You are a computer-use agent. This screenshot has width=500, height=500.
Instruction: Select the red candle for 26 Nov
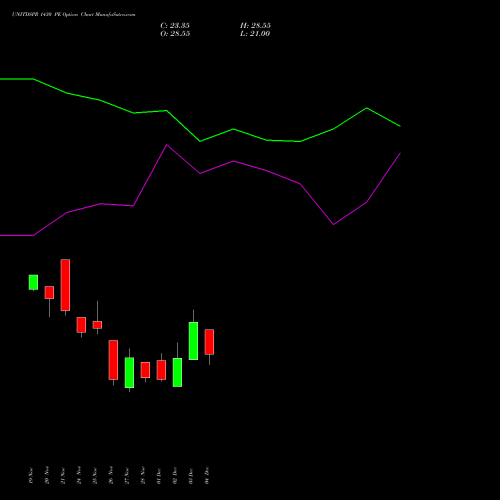pyautogui.click(x=113, y=360)
